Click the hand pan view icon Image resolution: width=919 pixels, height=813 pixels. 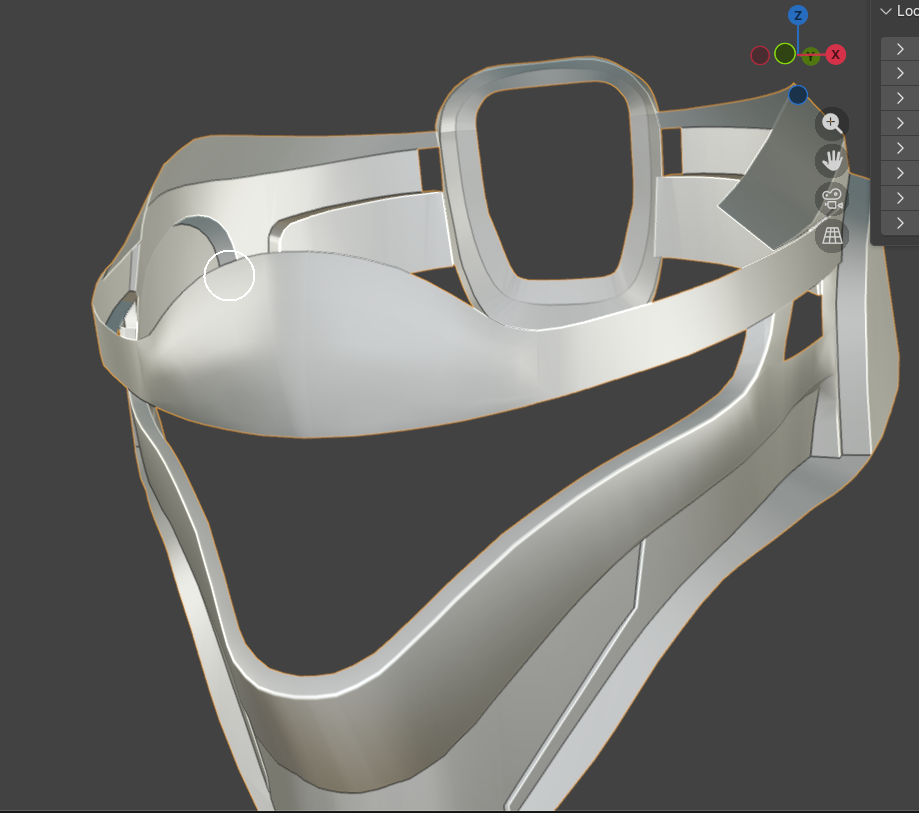tap(832, 161)
